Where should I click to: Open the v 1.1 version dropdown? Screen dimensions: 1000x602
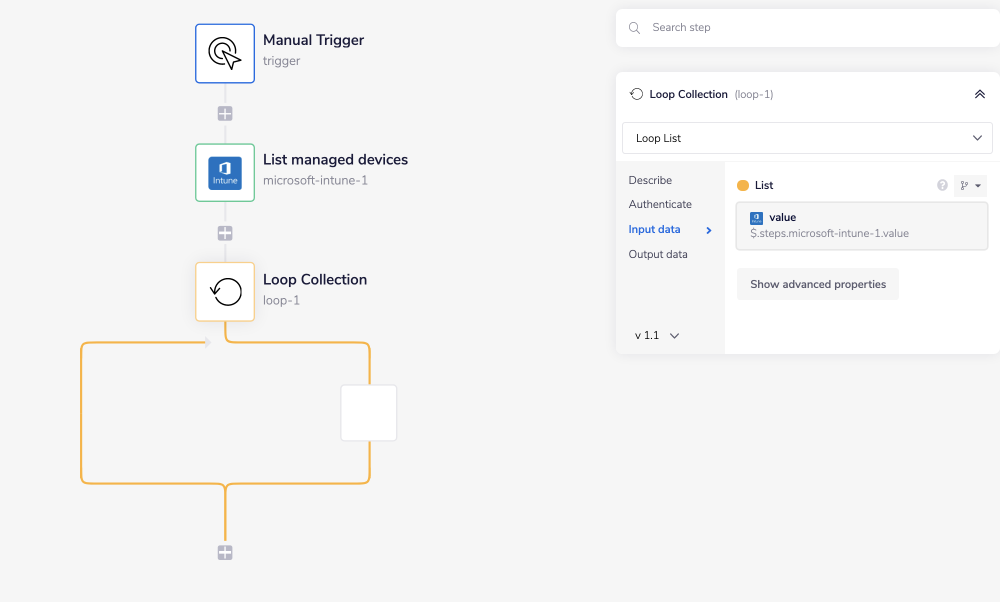coord(655,335)
